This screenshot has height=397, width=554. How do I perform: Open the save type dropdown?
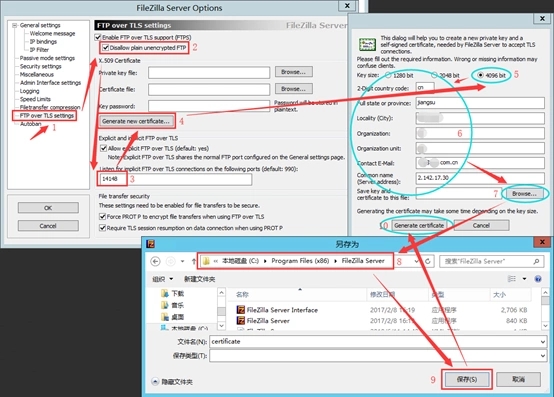coord(542,356)
